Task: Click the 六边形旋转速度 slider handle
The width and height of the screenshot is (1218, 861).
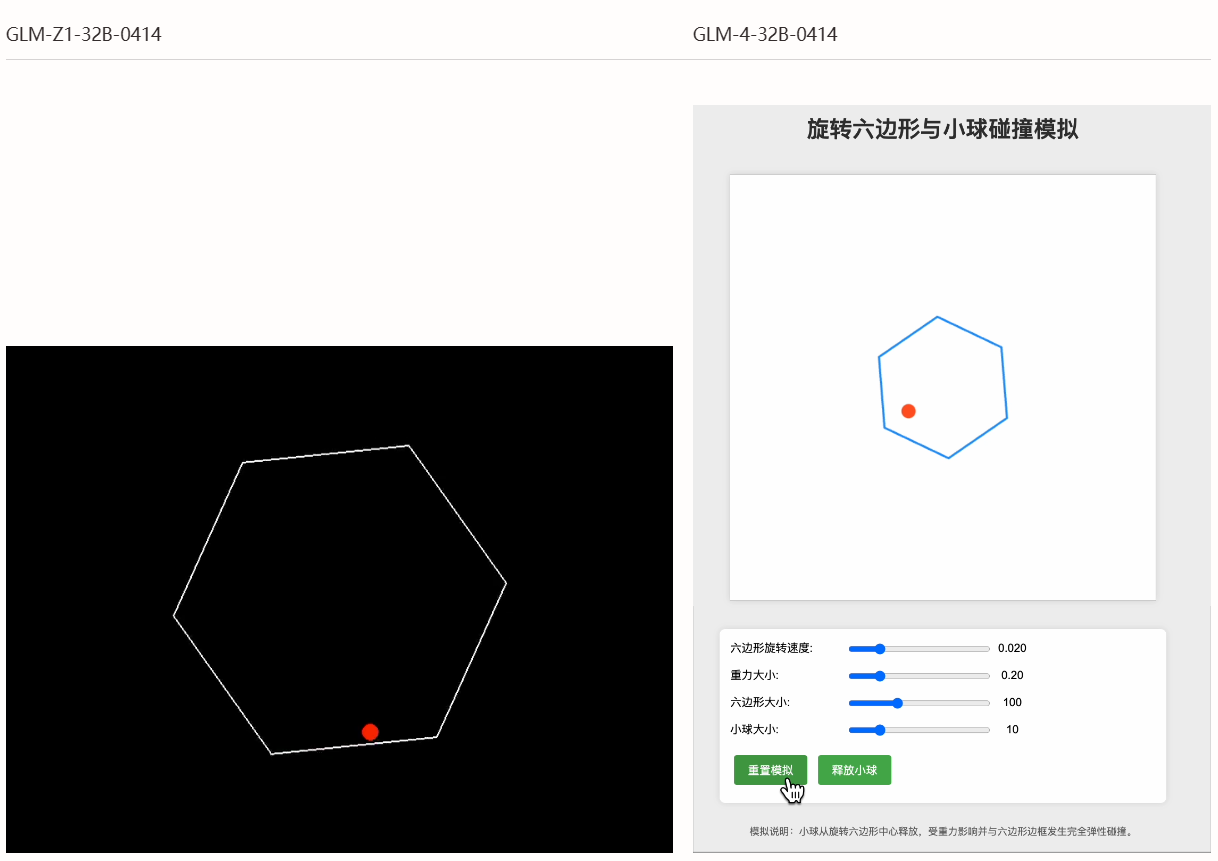Action: [880, 648]
